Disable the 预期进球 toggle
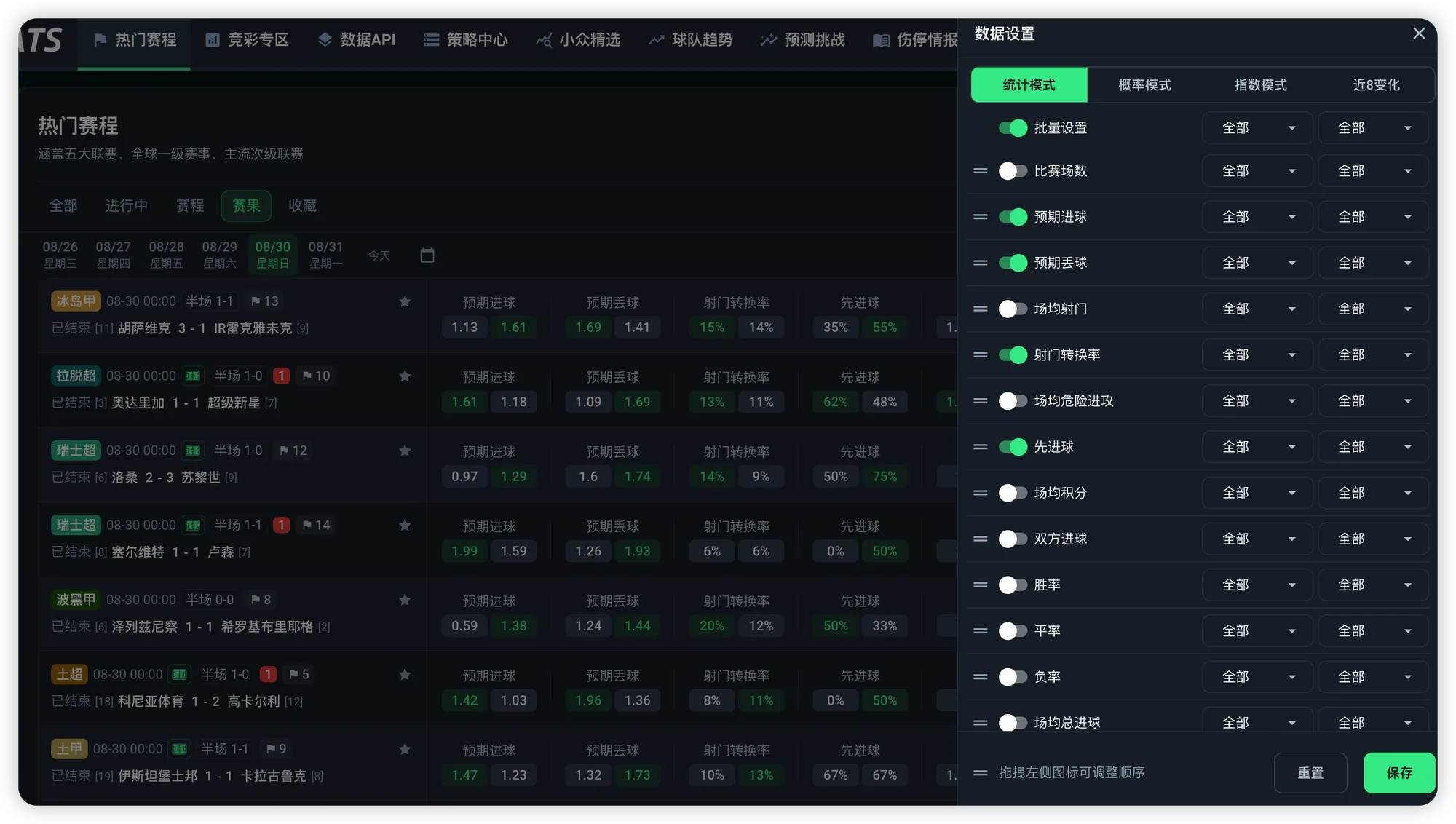This screenshot has height=824, width=1456. [1013, 217]
